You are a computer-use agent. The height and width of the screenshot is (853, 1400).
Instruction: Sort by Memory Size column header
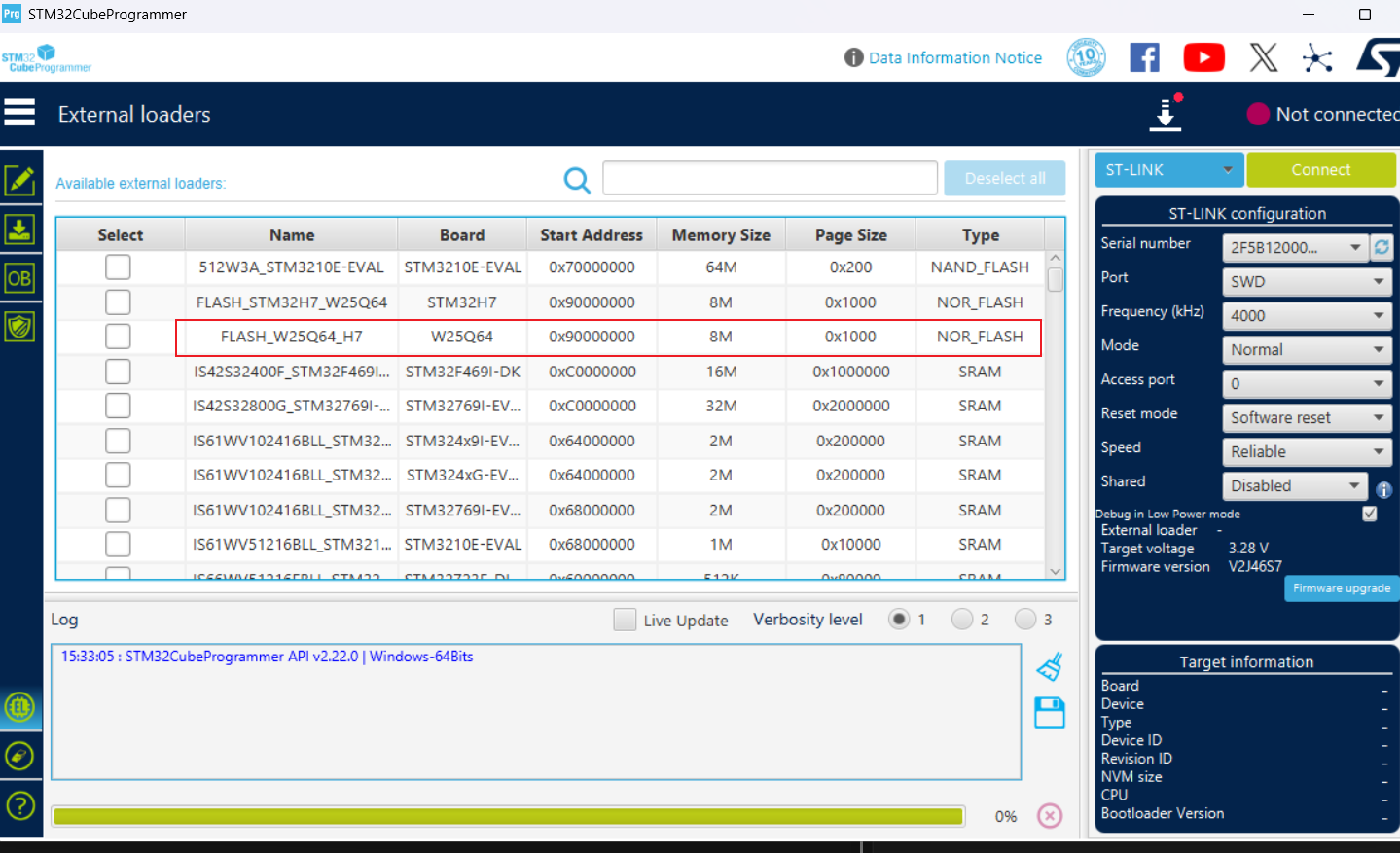(721, 235)
